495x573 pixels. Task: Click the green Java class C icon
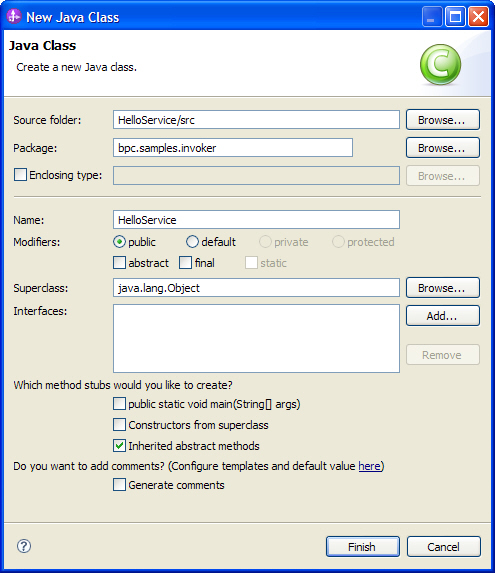click(x=440, y=65)
